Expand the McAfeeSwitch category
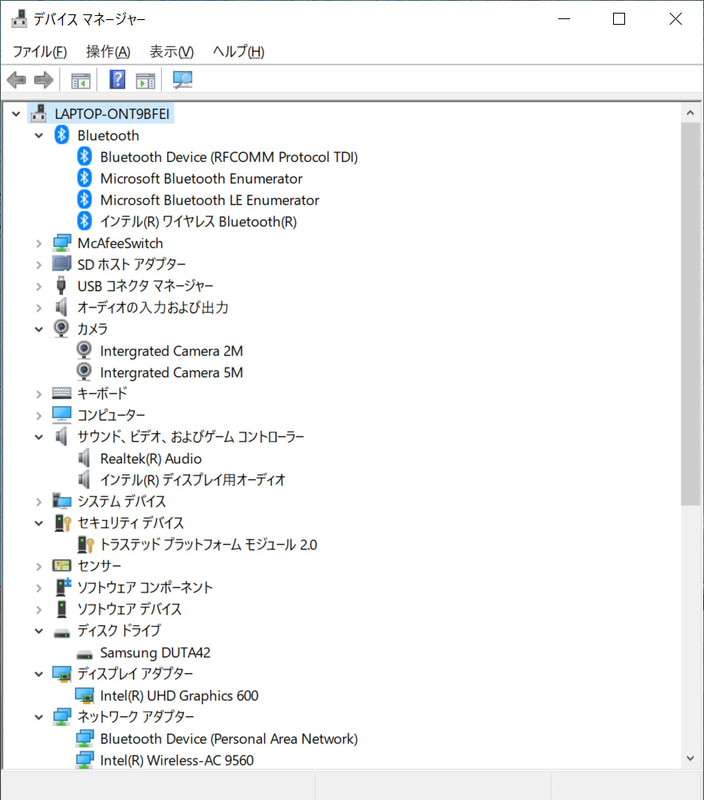The height and width of the screenshot is (800, 704). click(39, 243)
